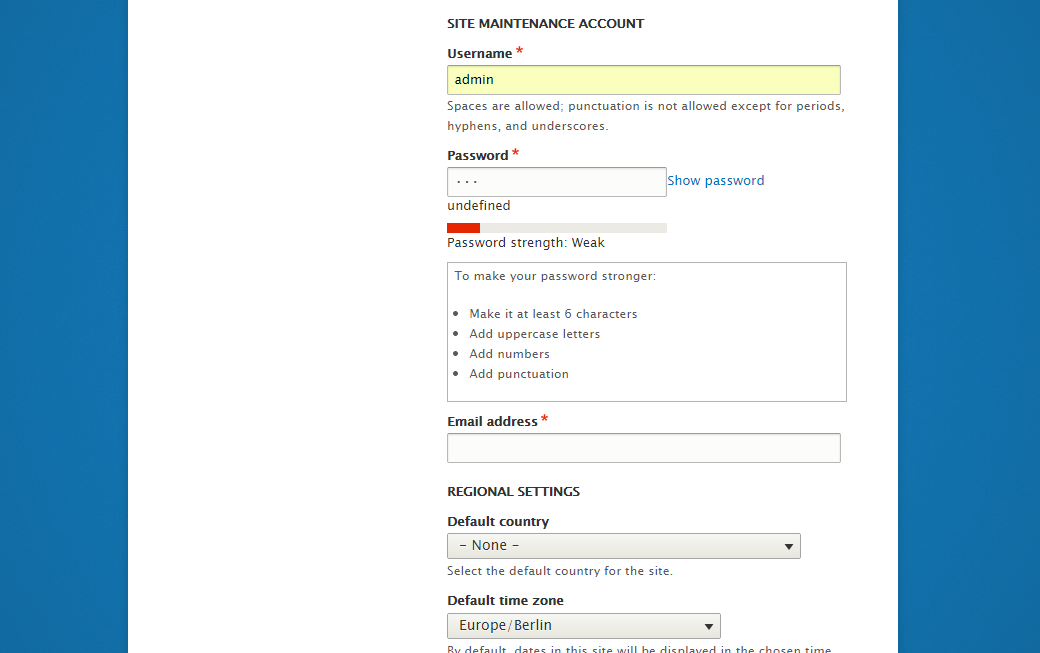
Task: Click 'Make it at least 6 characters' tip
Action: (553, 314)
